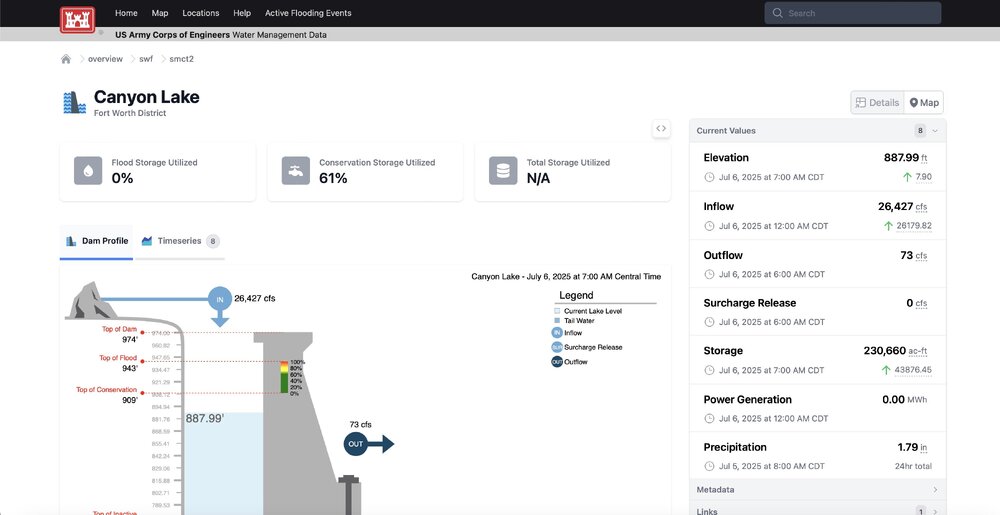1000x515 pixels.
Task: Click the Army Corps castle logo
Action: tap(76, 20)
